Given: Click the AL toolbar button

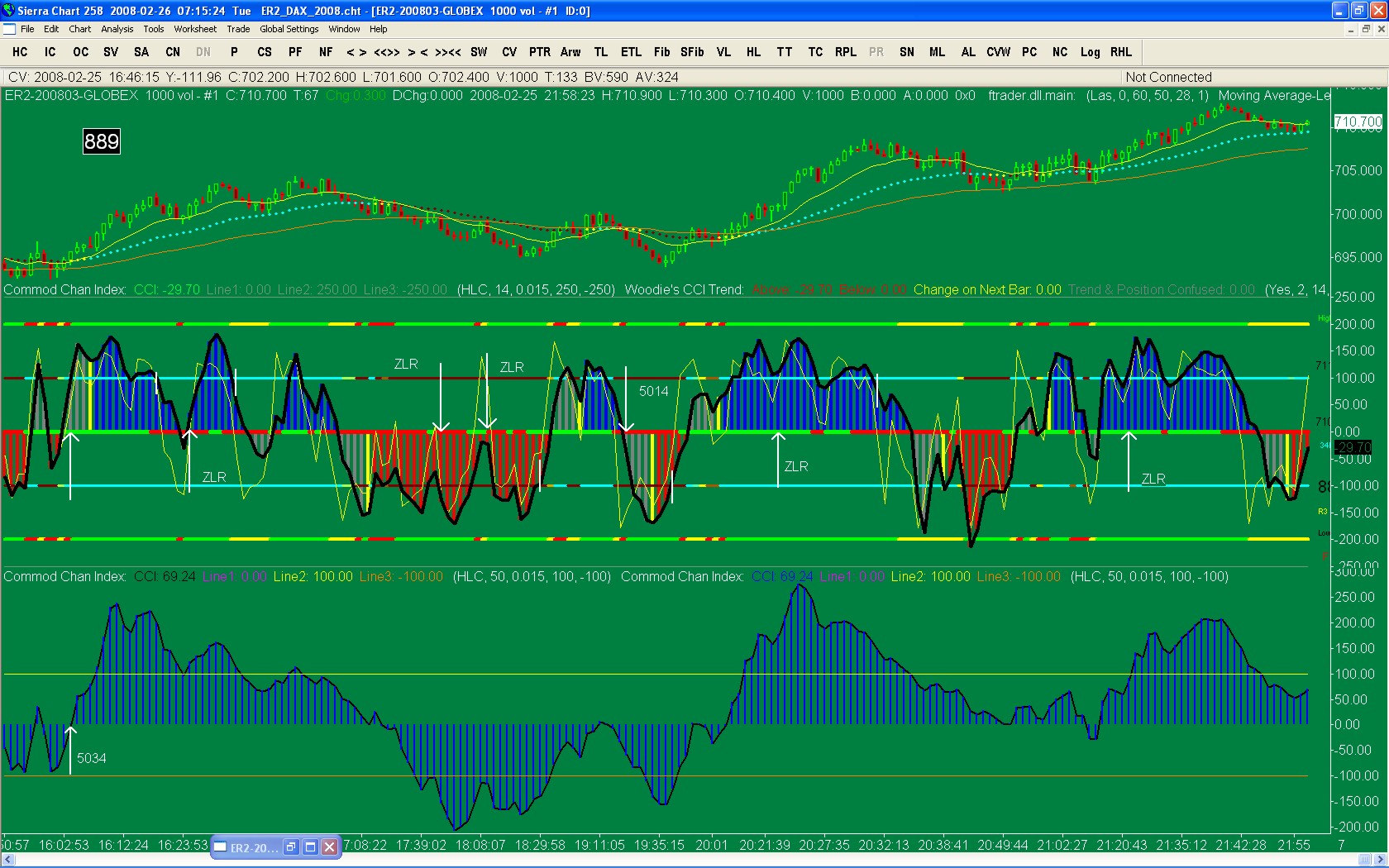Looking at the screenshot, I should [x=968, y=52].
